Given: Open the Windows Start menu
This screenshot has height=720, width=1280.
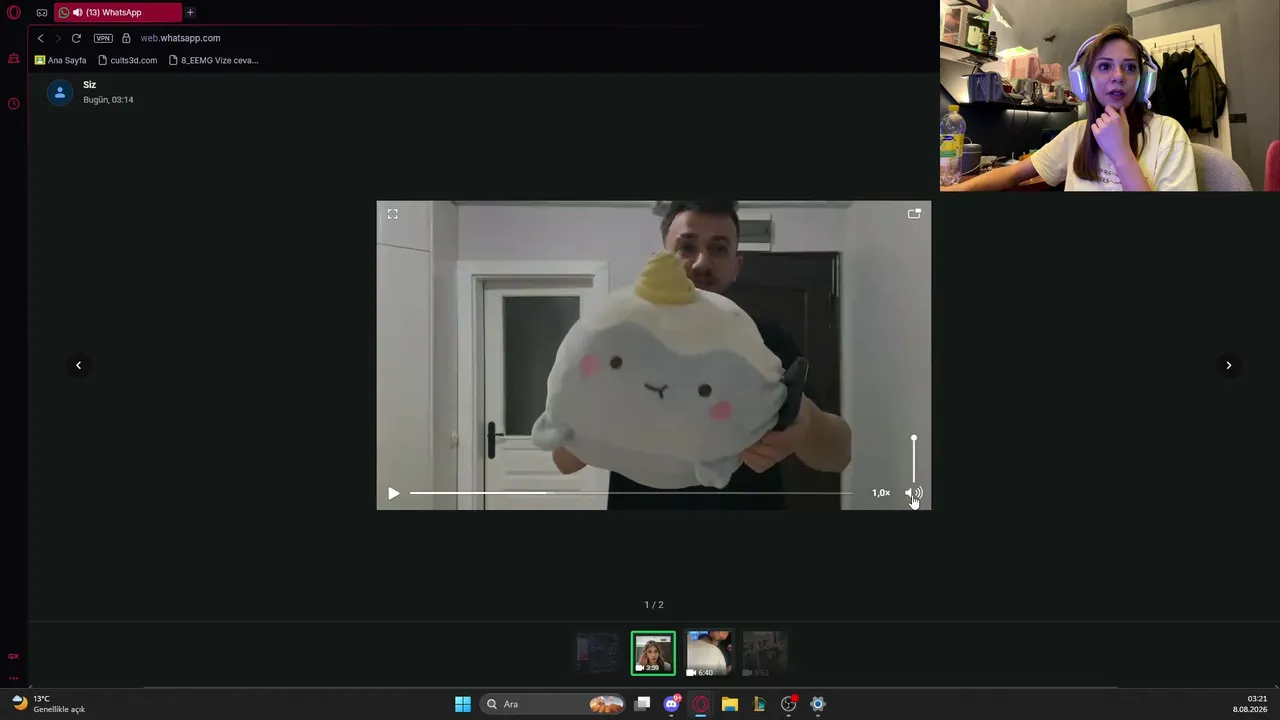Looking at the screenshot, I should 463,704.
